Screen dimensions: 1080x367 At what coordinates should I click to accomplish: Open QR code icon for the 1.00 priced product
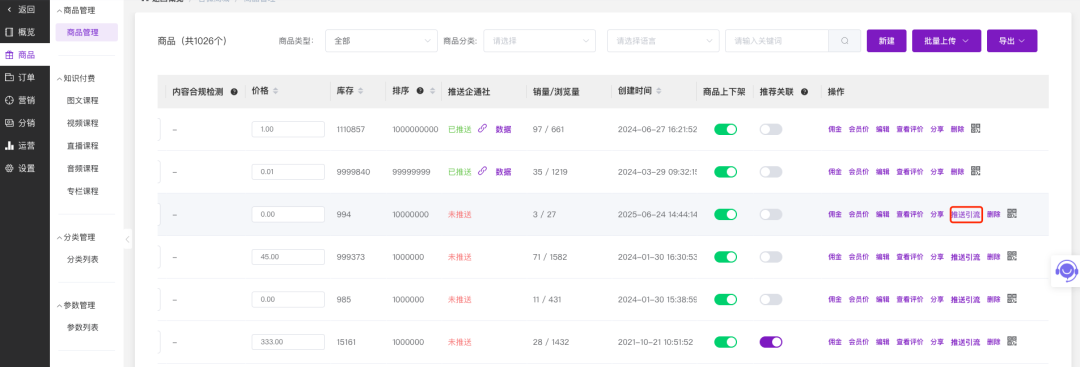pos(975,128)
